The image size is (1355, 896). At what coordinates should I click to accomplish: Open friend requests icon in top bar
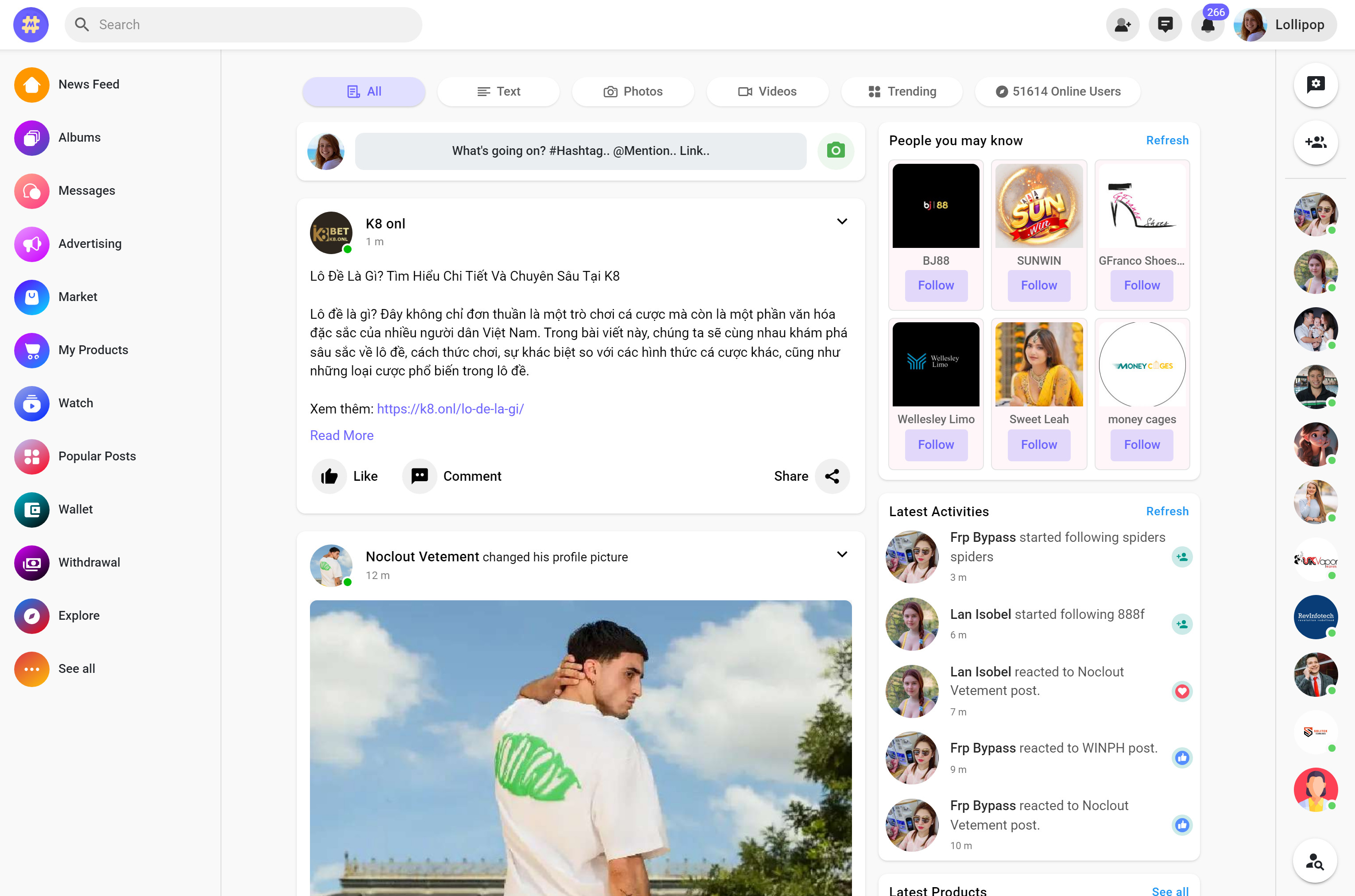tap(1123, 25)
